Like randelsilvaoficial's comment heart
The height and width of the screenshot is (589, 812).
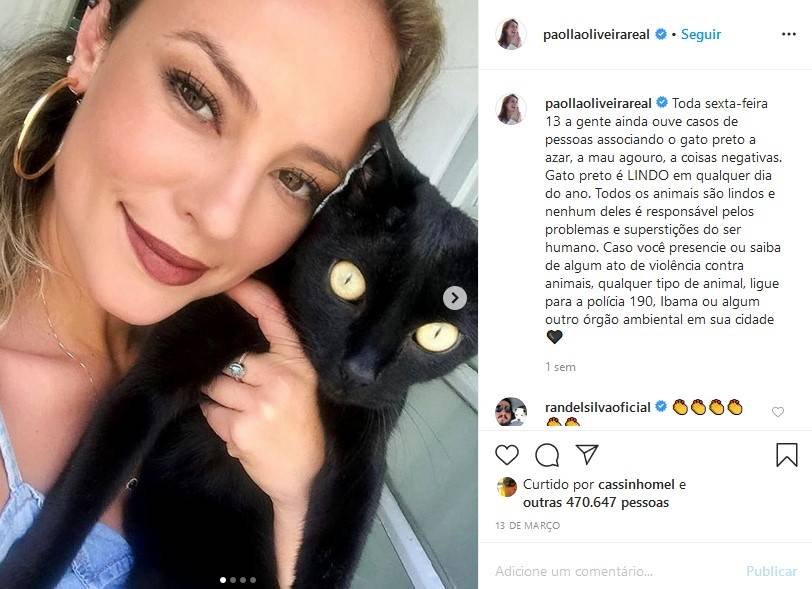click(778, 412)
